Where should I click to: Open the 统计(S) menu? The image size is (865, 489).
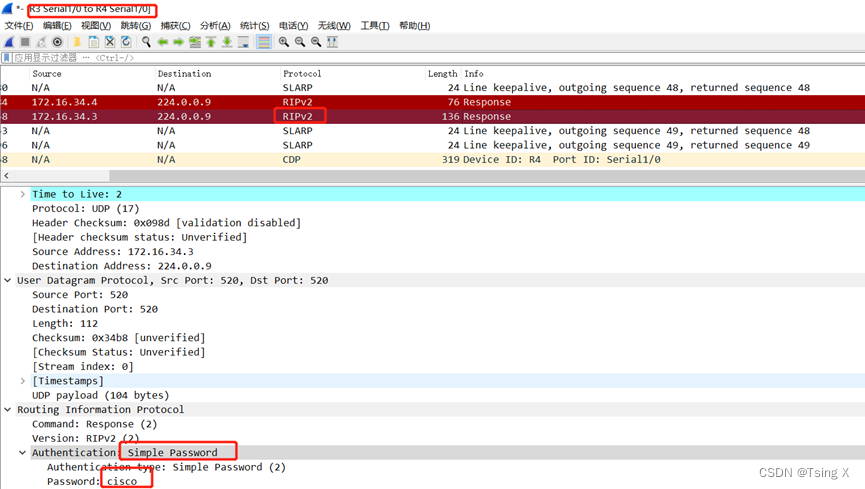coord(255,25)
